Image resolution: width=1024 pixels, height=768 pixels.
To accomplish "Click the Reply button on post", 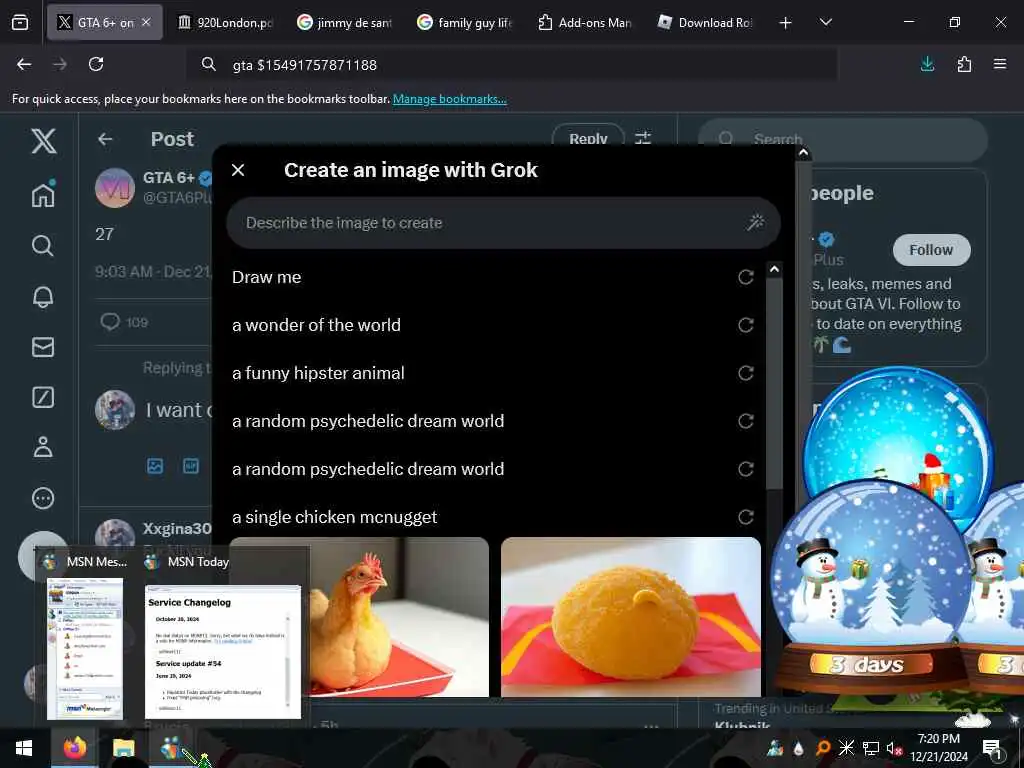I will point(588,138).
